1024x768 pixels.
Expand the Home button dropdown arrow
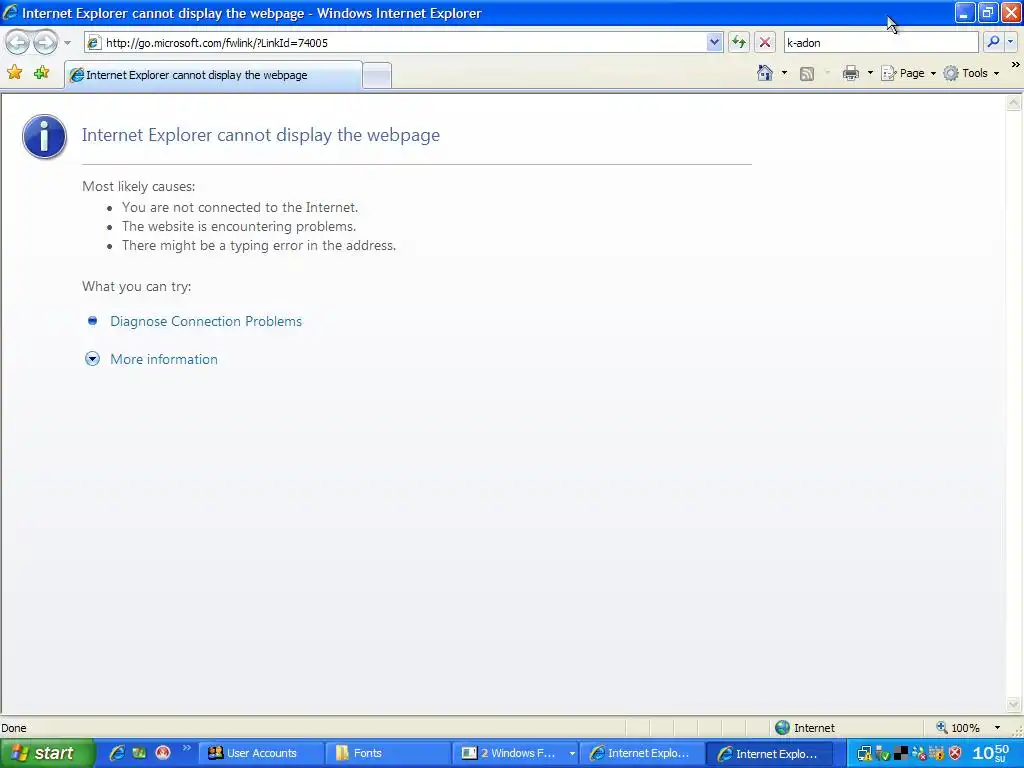point(784,73)
